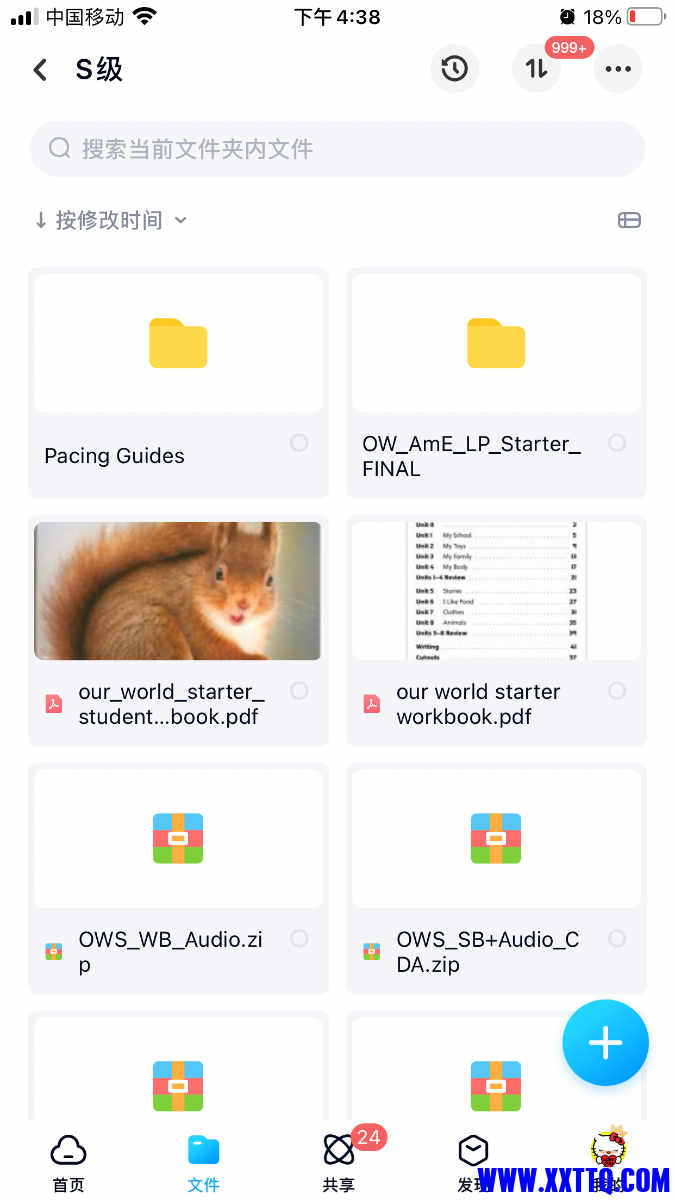Click the our_world_starter_student...book.pdf file name

pos(171,704)
